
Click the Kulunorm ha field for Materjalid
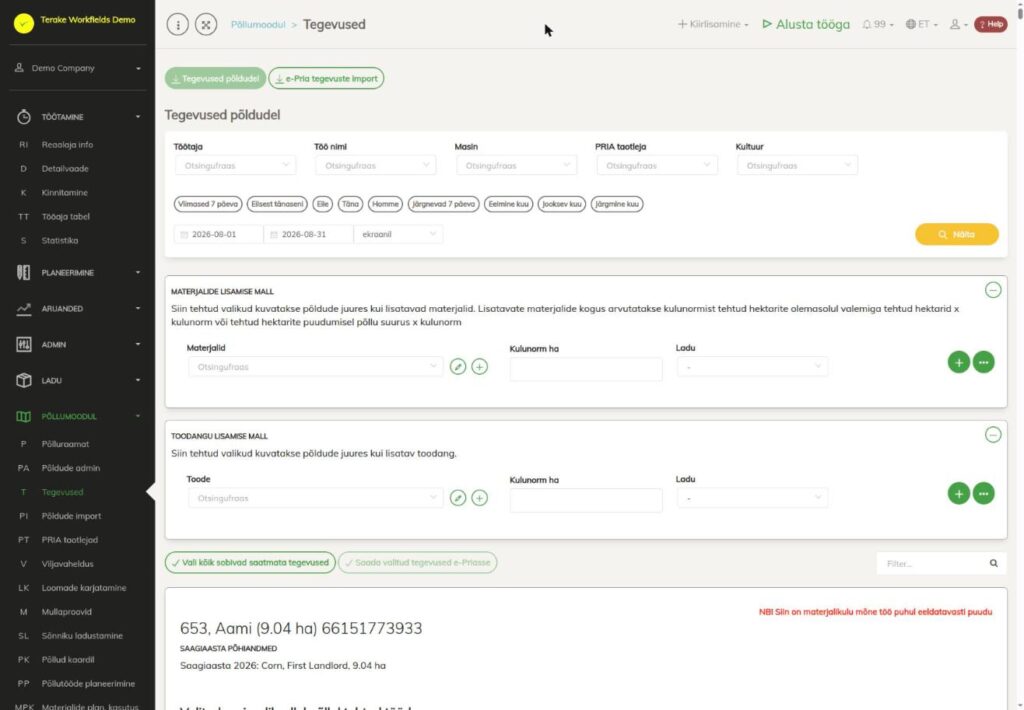[586, 369]
